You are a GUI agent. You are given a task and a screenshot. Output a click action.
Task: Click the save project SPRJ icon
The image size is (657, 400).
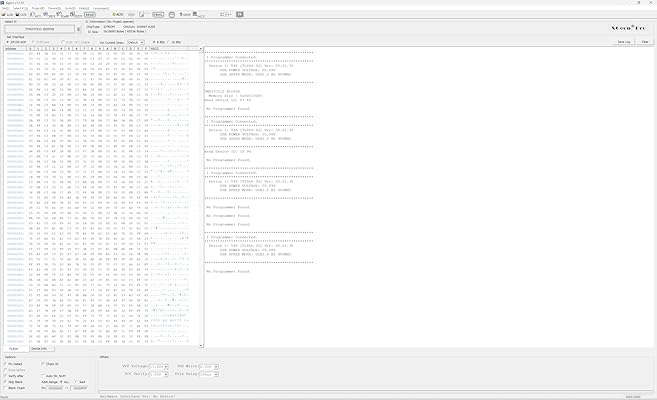pos(49,15)
